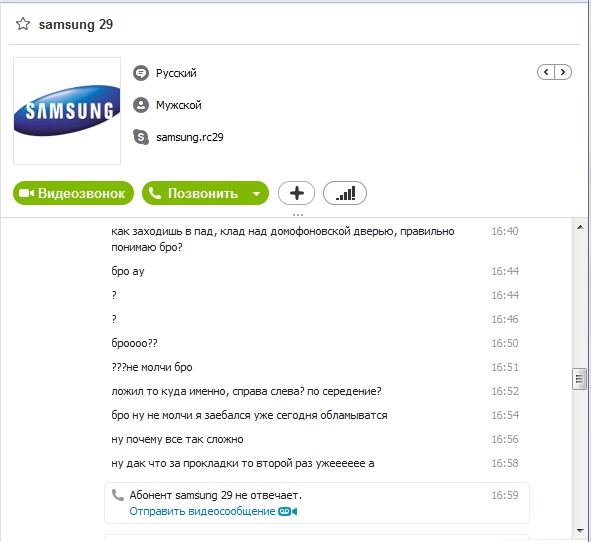Click the missed call phone handset icon
This screenshot has width=591, height=542.
point(118,495)
